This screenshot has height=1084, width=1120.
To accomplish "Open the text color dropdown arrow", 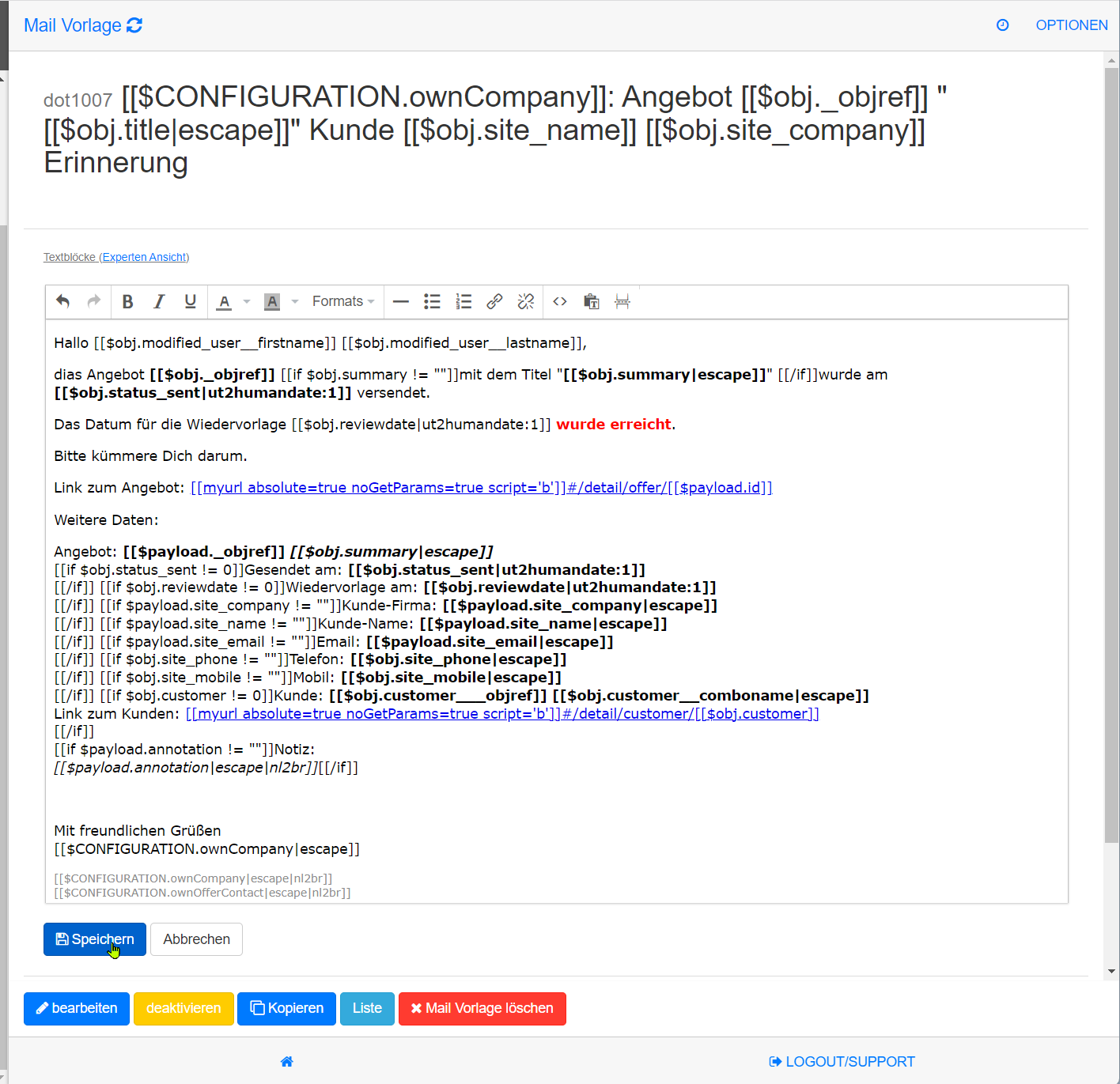I will pos(247,301).
